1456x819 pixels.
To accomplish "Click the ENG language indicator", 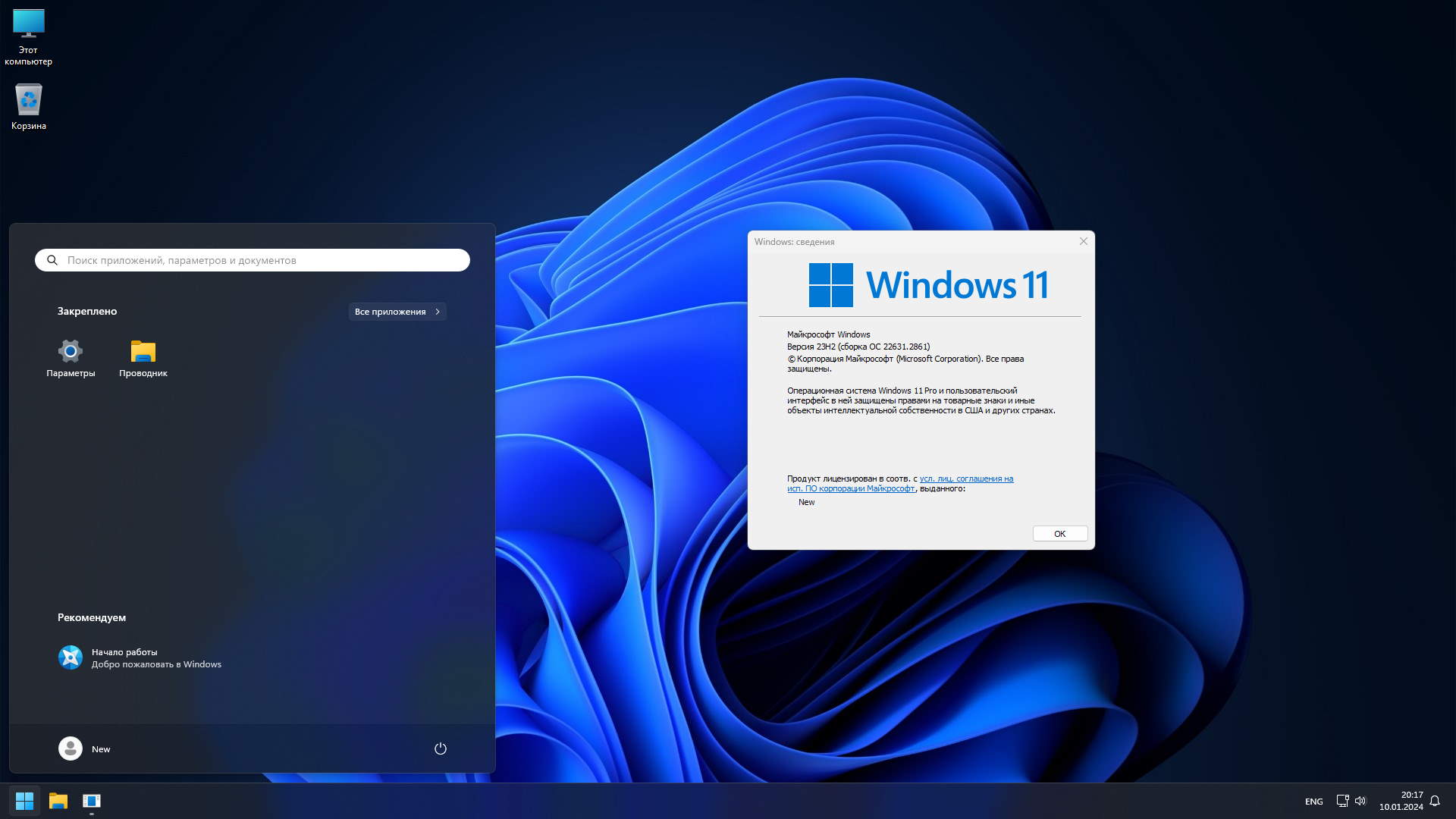I will (1313, 802).
